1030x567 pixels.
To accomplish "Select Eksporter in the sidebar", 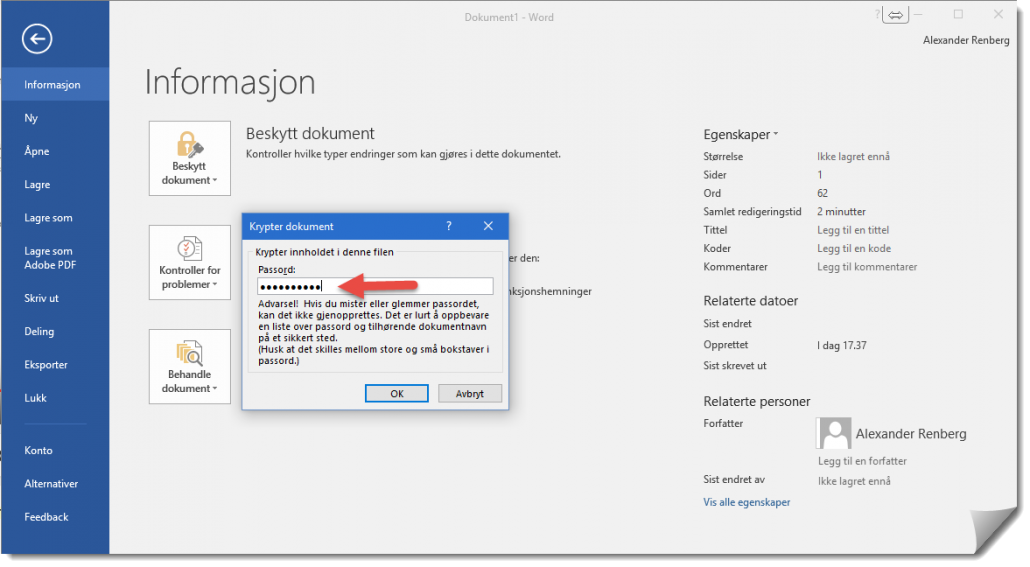I will point(55,365).
